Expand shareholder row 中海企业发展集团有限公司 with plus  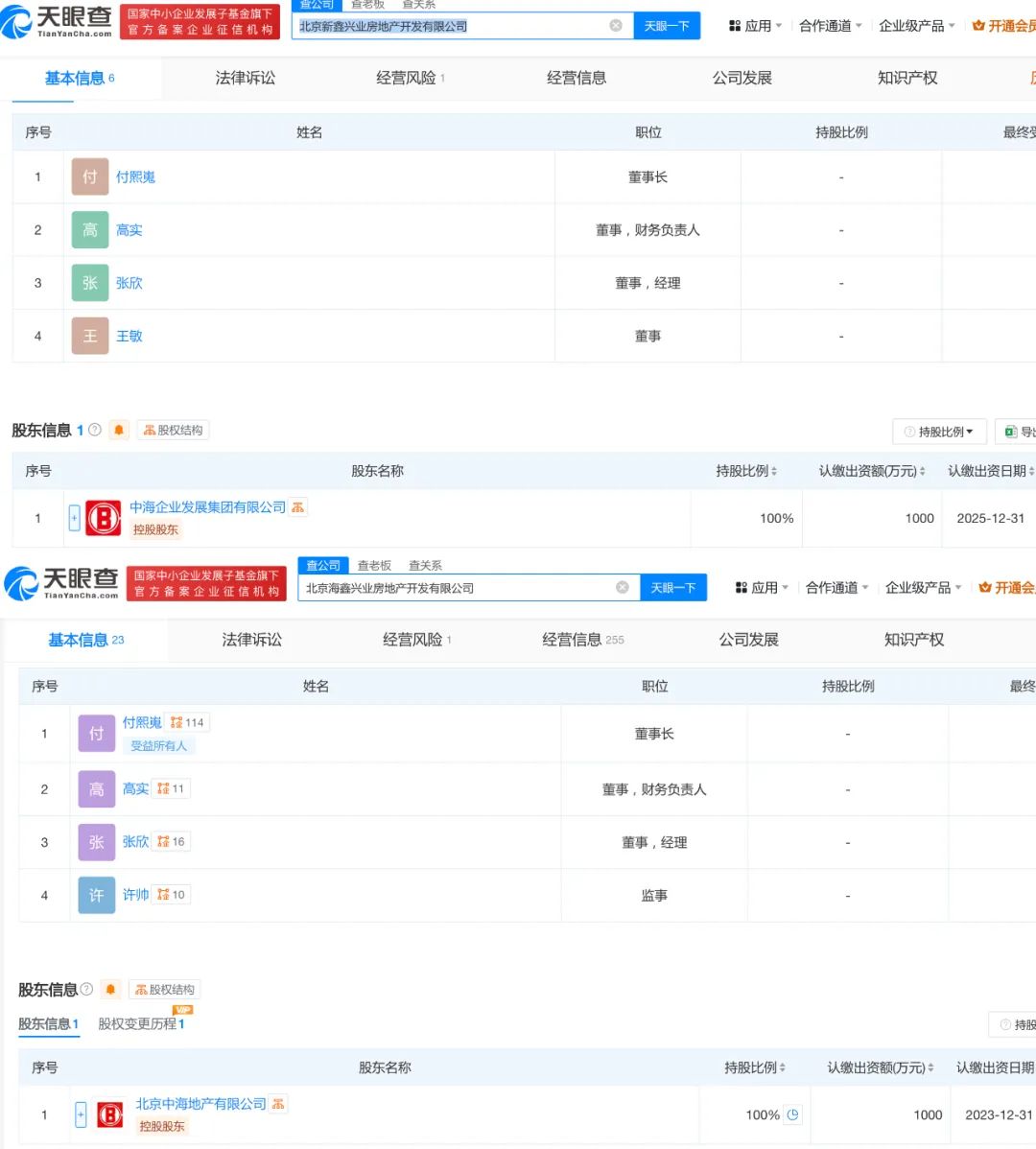point(74,518)
